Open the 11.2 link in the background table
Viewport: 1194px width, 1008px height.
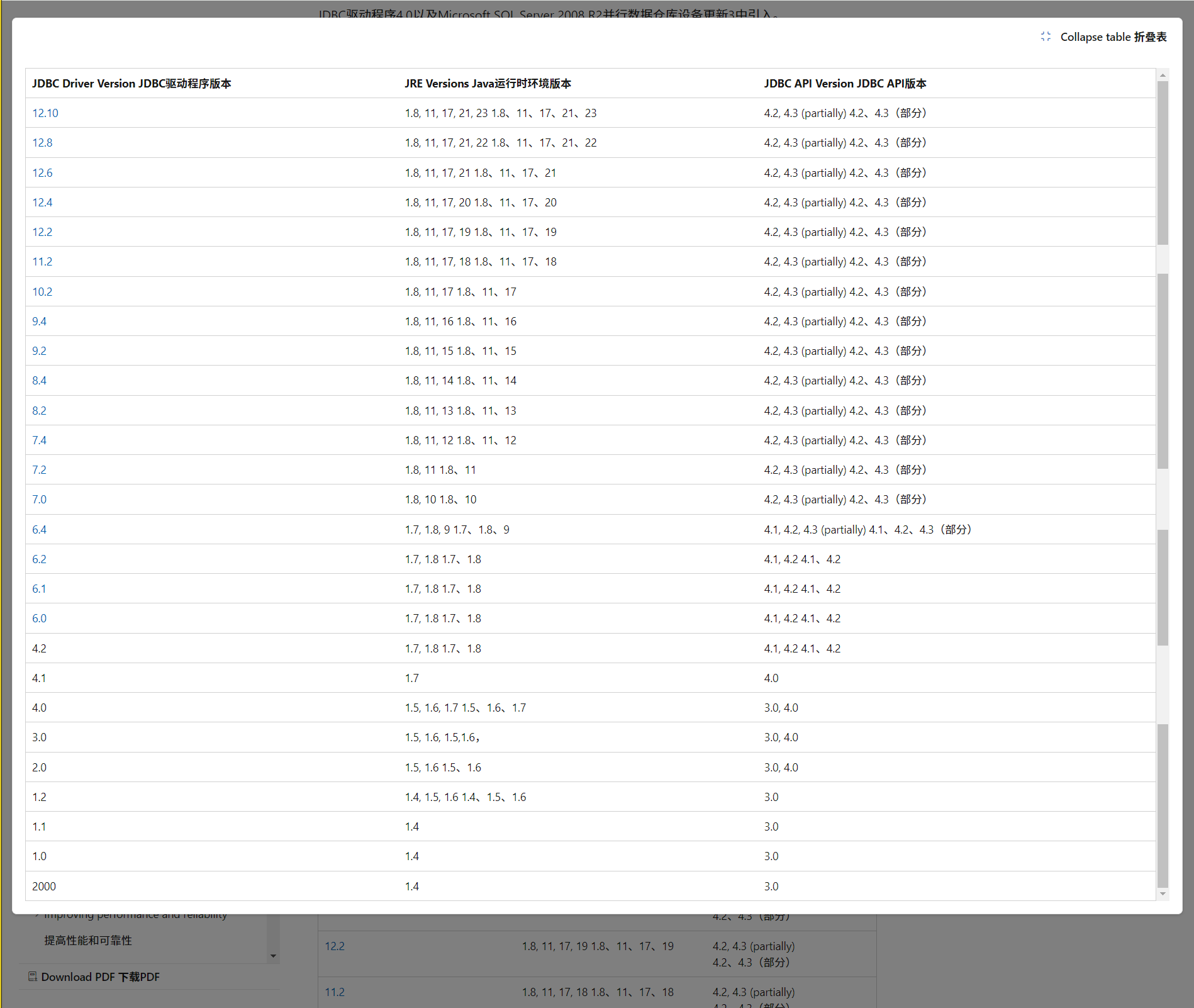335,992
